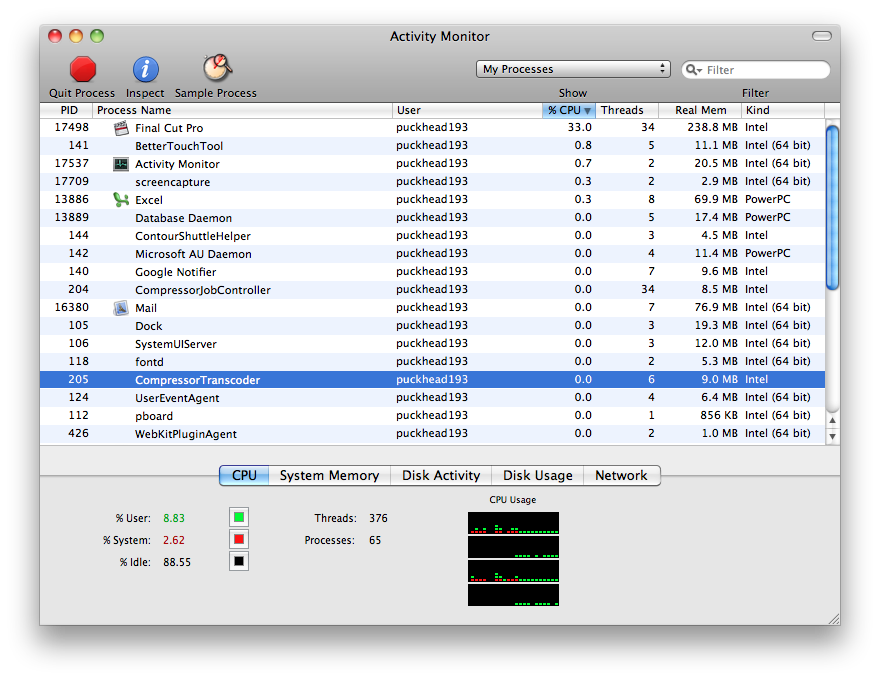Click the green % User color swatch
This screenshot has height=680, width=880.
pos(239,517)
